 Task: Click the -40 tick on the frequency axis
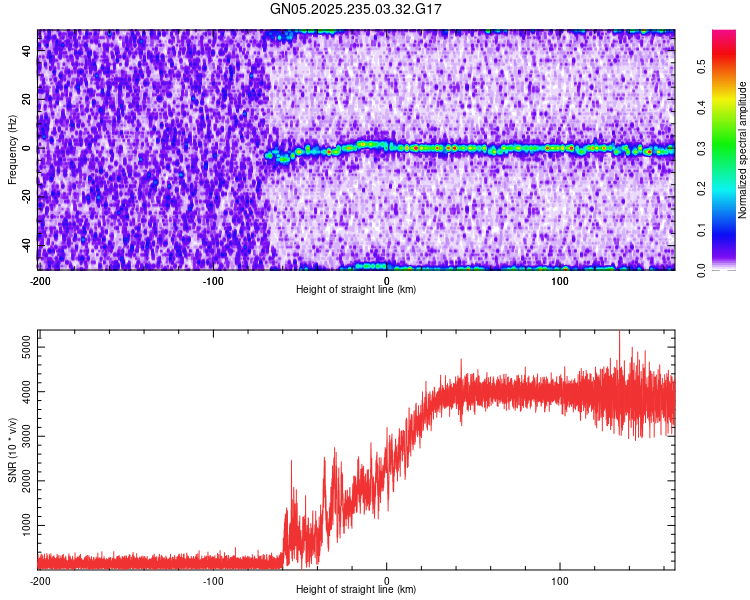pyautogui.click(x=26, y=245)
